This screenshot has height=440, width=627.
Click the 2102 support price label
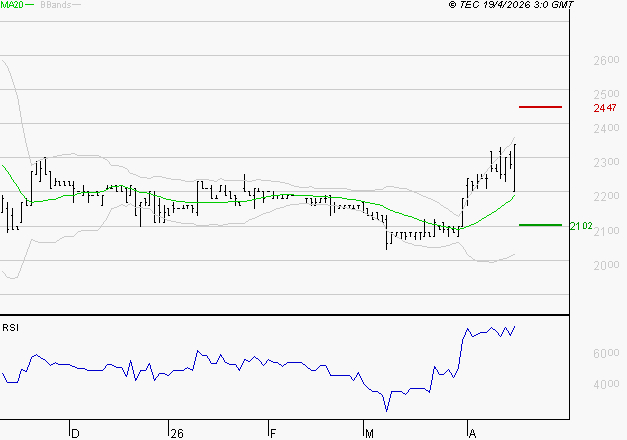point(604,226)
